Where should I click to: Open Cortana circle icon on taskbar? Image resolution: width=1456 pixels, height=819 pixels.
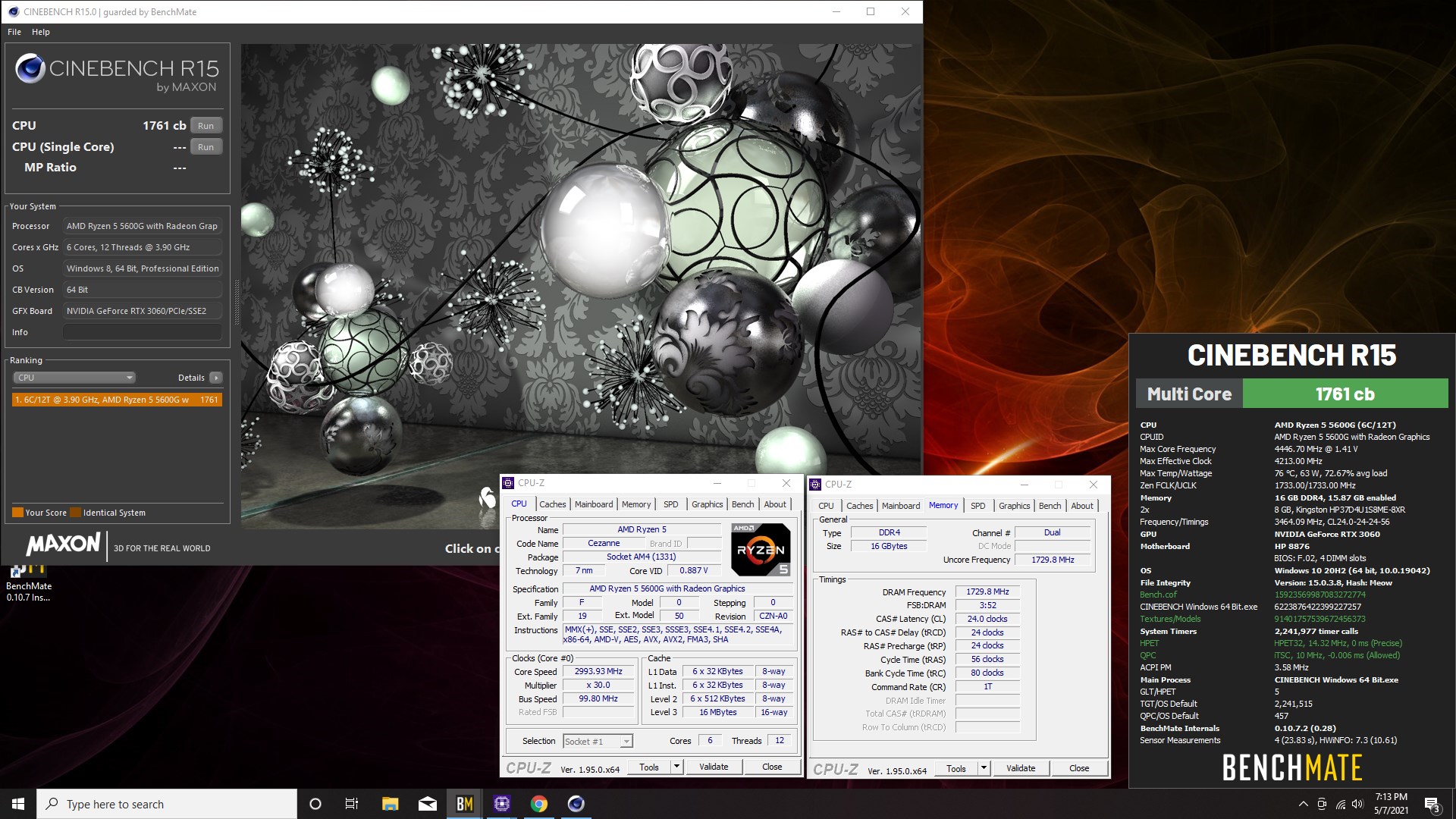point(315,804)
